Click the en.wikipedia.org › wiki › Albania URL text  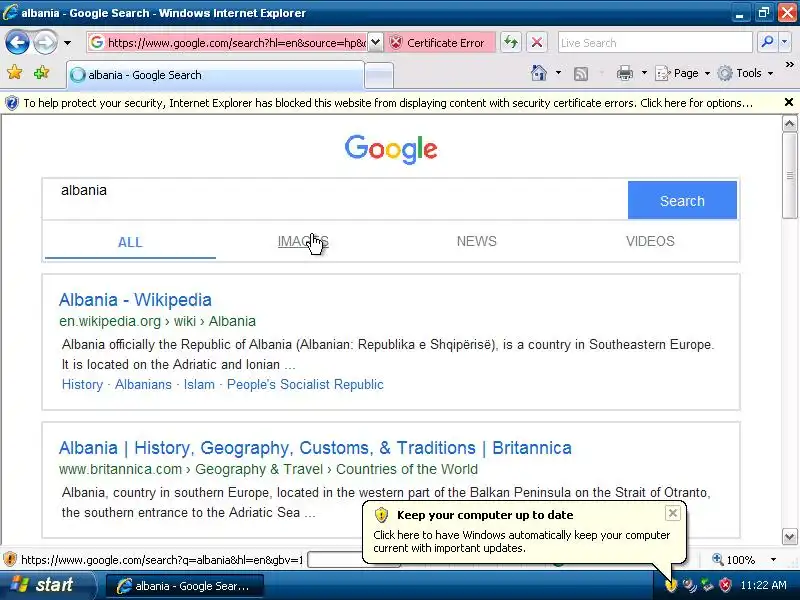157,321
